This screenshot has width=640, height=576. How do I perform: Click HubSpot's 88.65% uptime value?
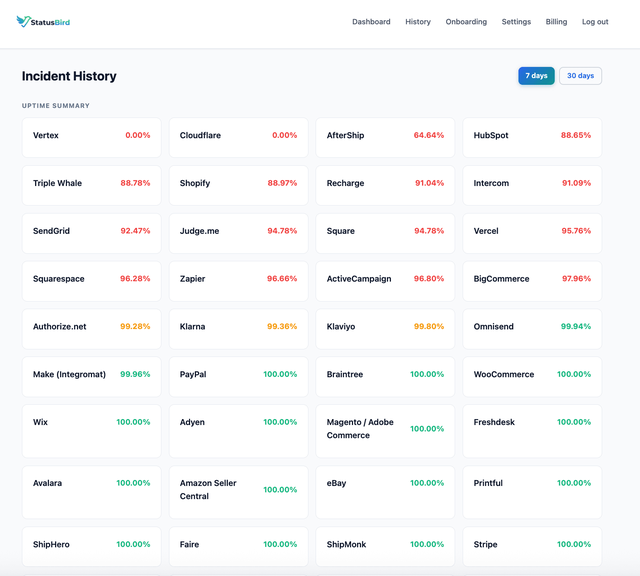[x=576, y=135]
